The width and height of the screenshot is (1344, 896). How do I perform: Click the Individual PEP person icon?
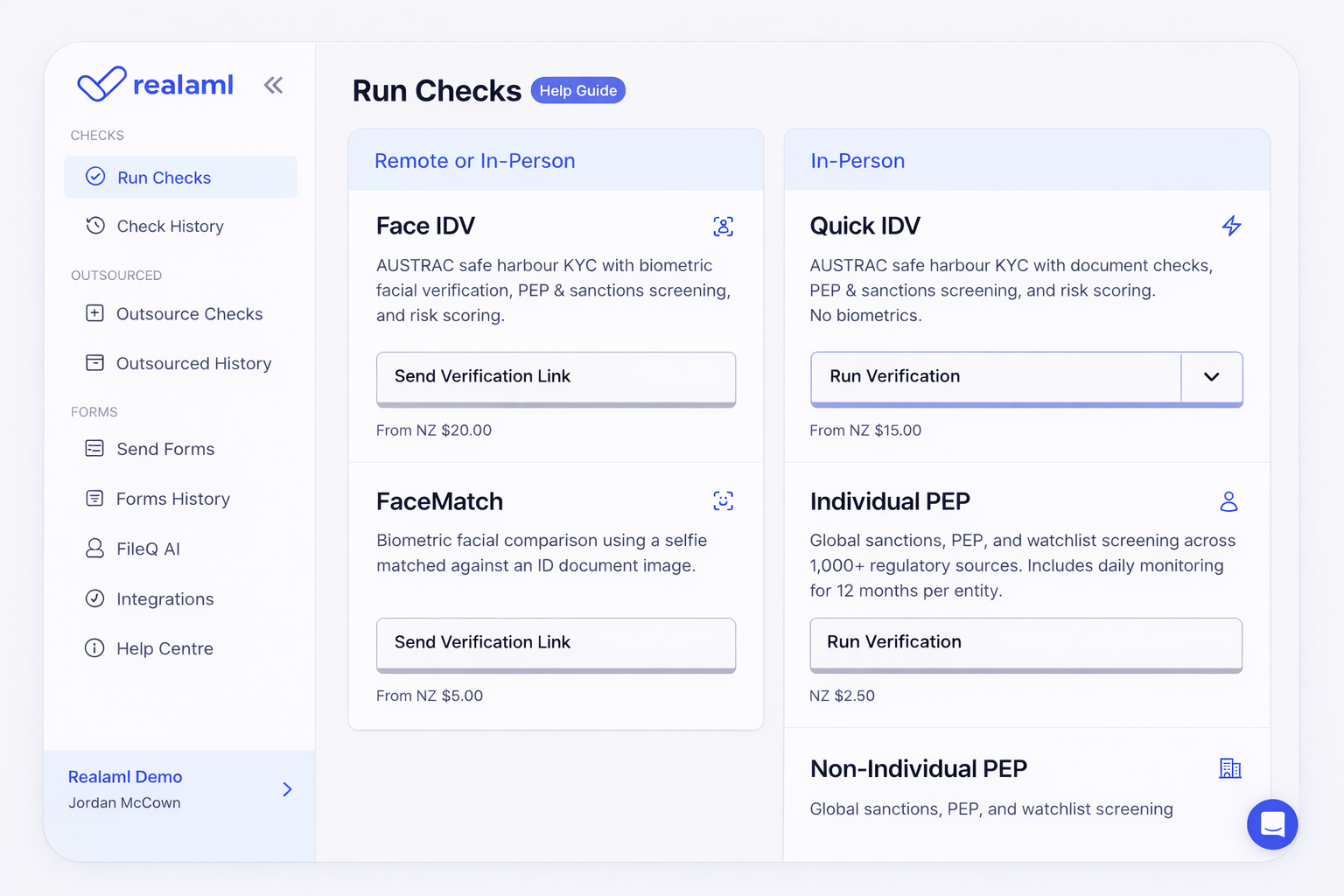(1228, 501)
